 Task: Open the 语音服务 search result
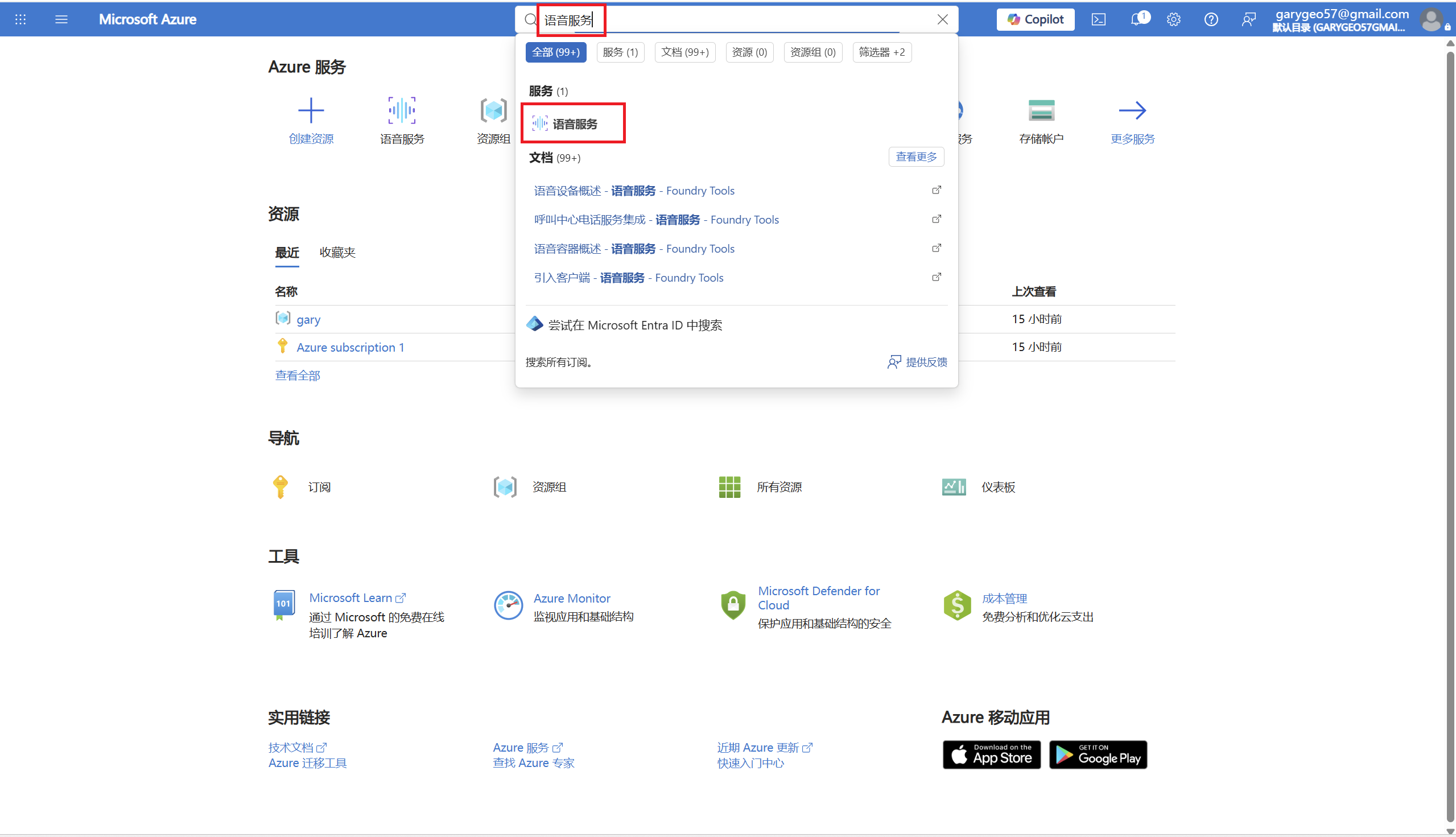(x=573, y=123)
